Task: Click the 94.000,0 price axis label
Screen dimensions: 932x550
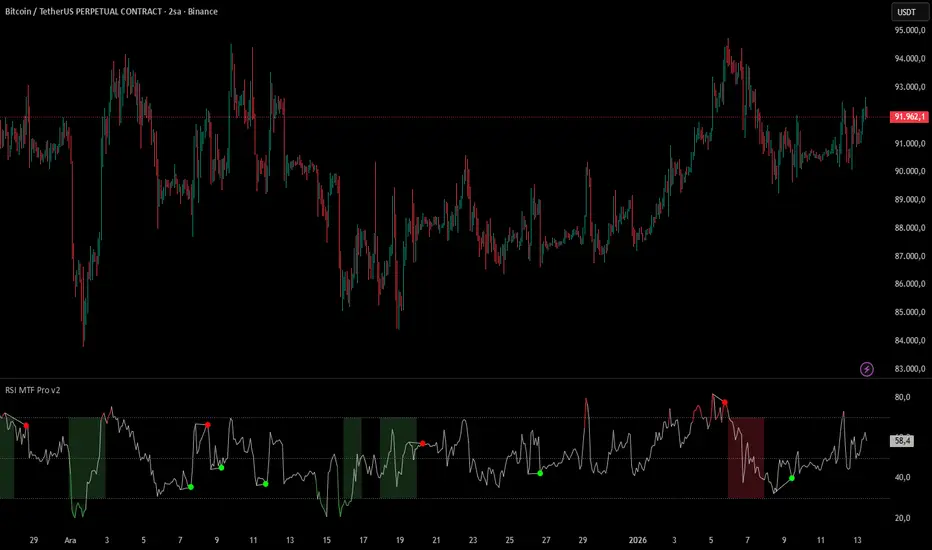Action: coord(909,58)
